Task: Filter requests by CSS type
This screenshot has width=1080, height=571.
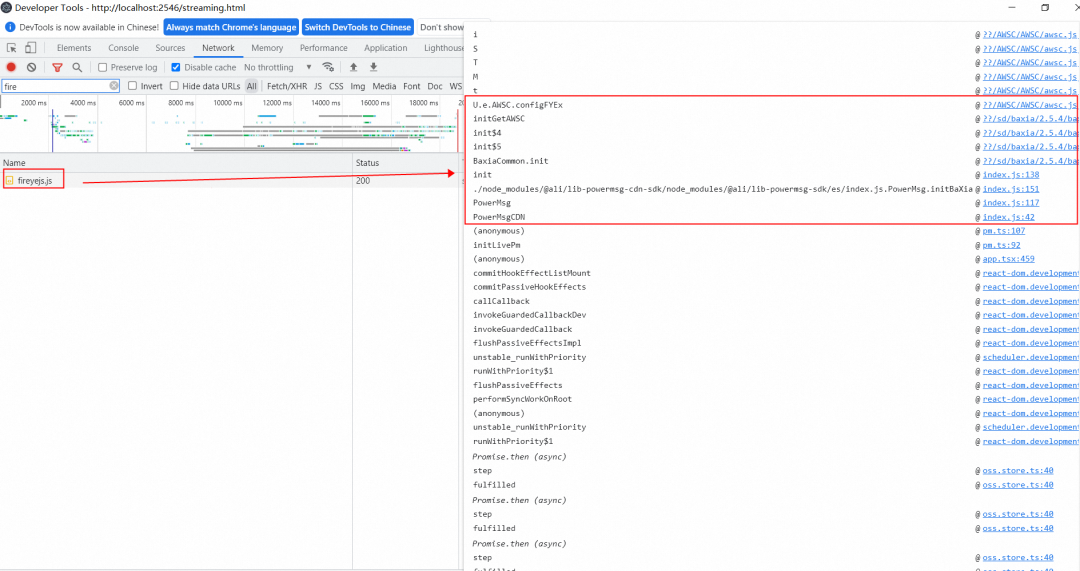Action: click(336, 86)
